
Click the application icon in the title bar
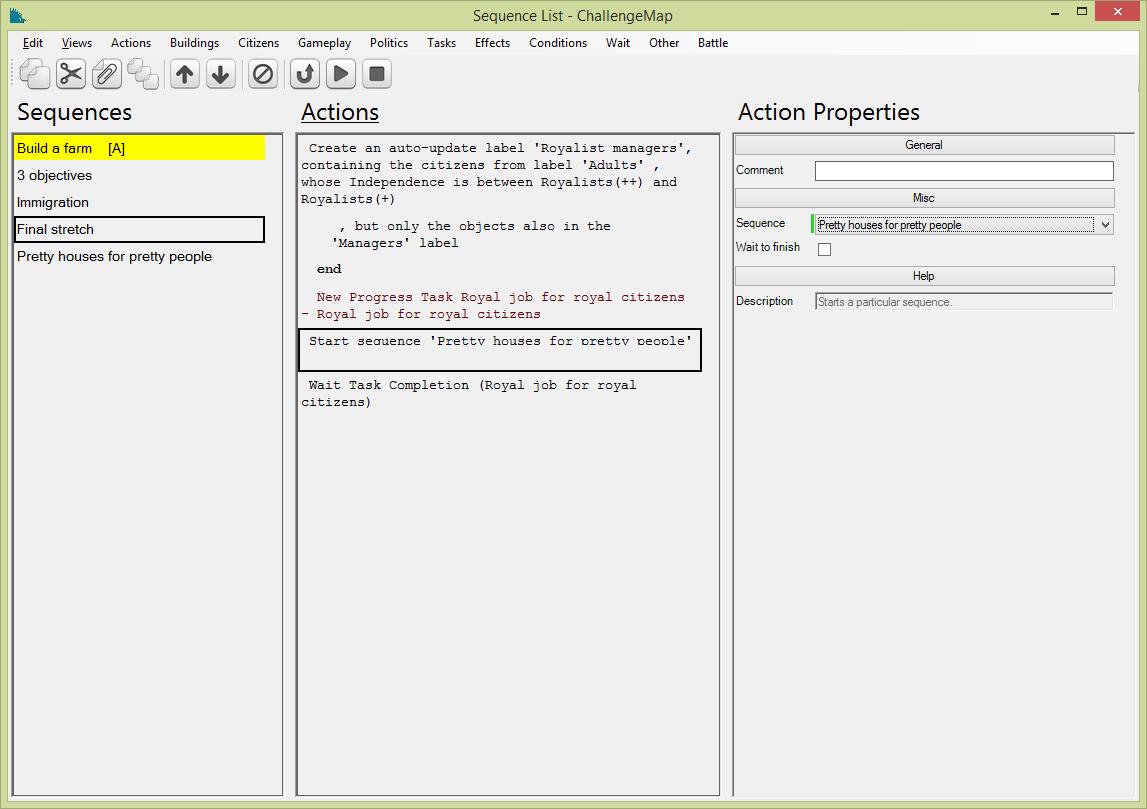click(x=18, y=15)
